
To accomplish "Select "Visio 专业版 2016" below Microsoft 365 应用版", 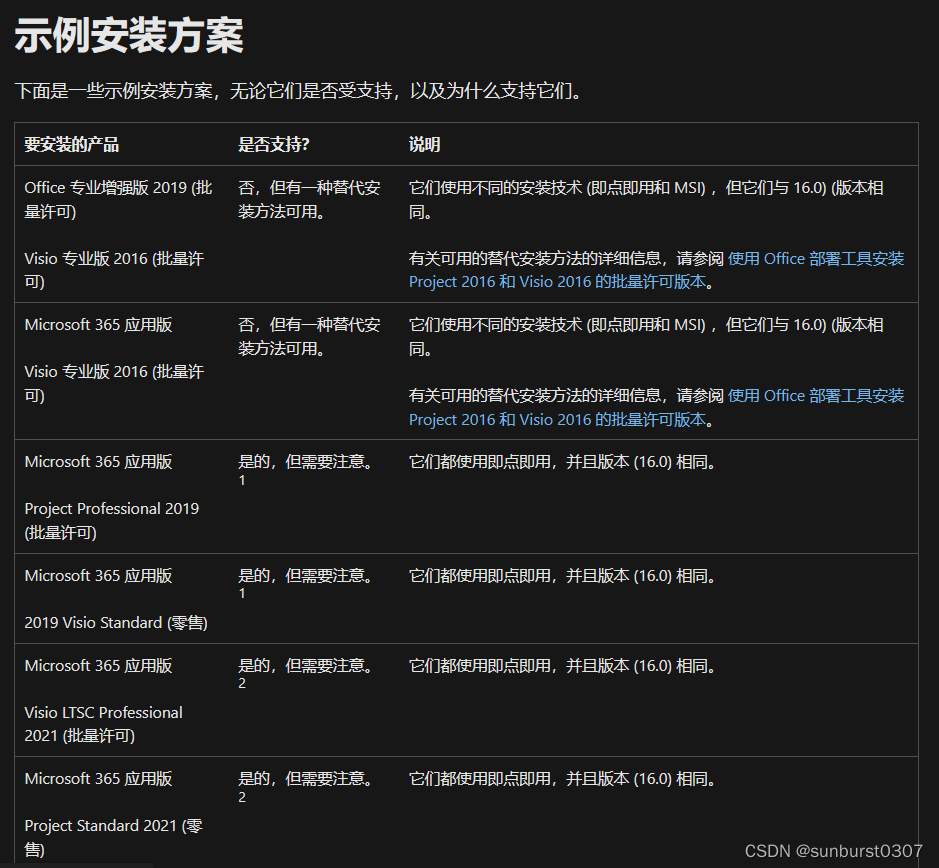I will tap(86, 372).
